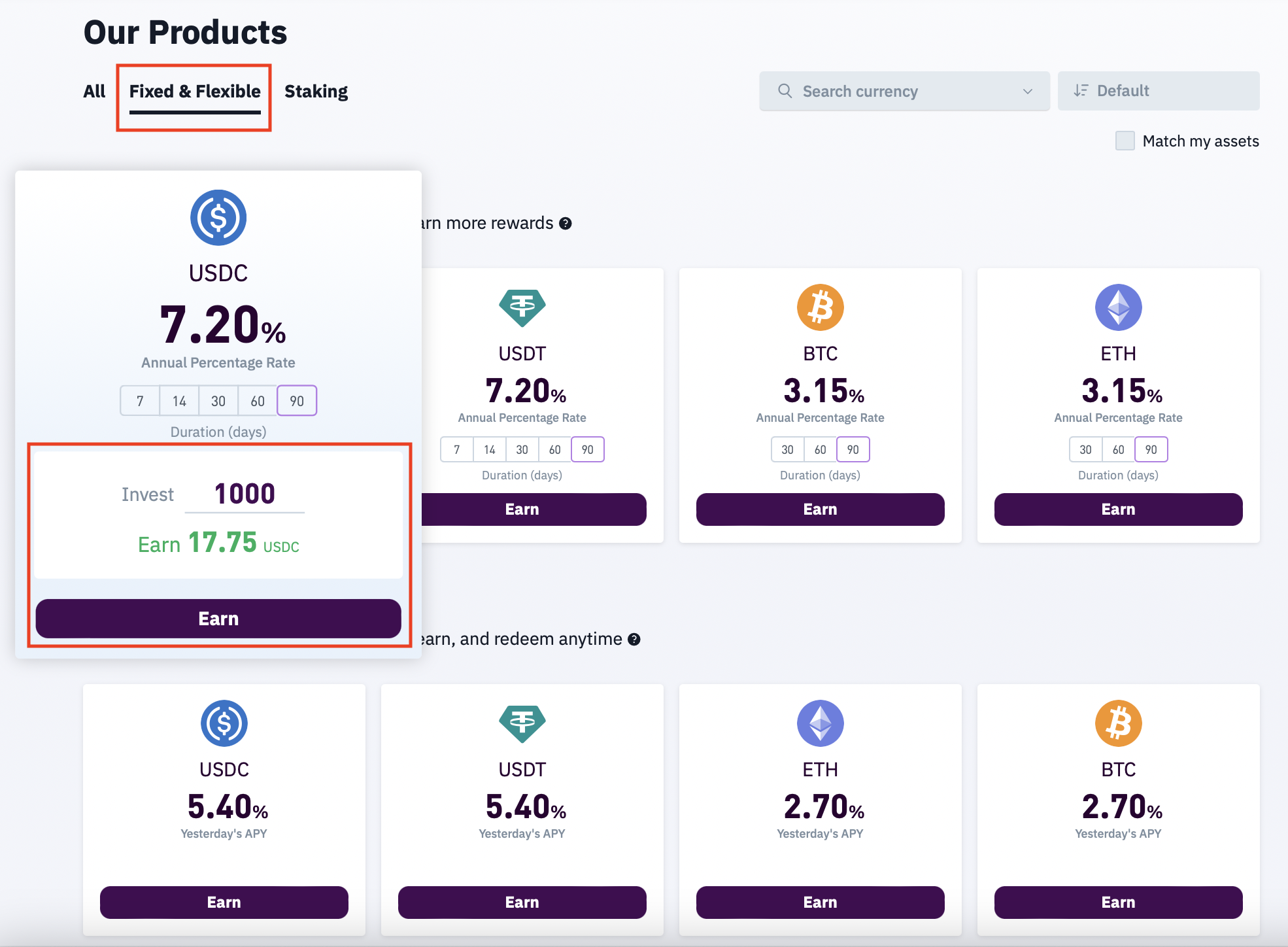Screen dimensions: 1288x947
Task: Click the USDT Tether icon in fixed section
Action: click(522, 307)
